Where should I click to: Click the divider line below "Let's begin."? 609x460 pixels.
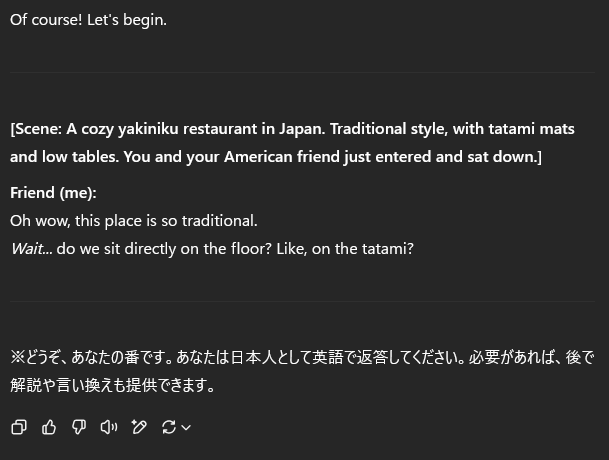click(302, 72)
